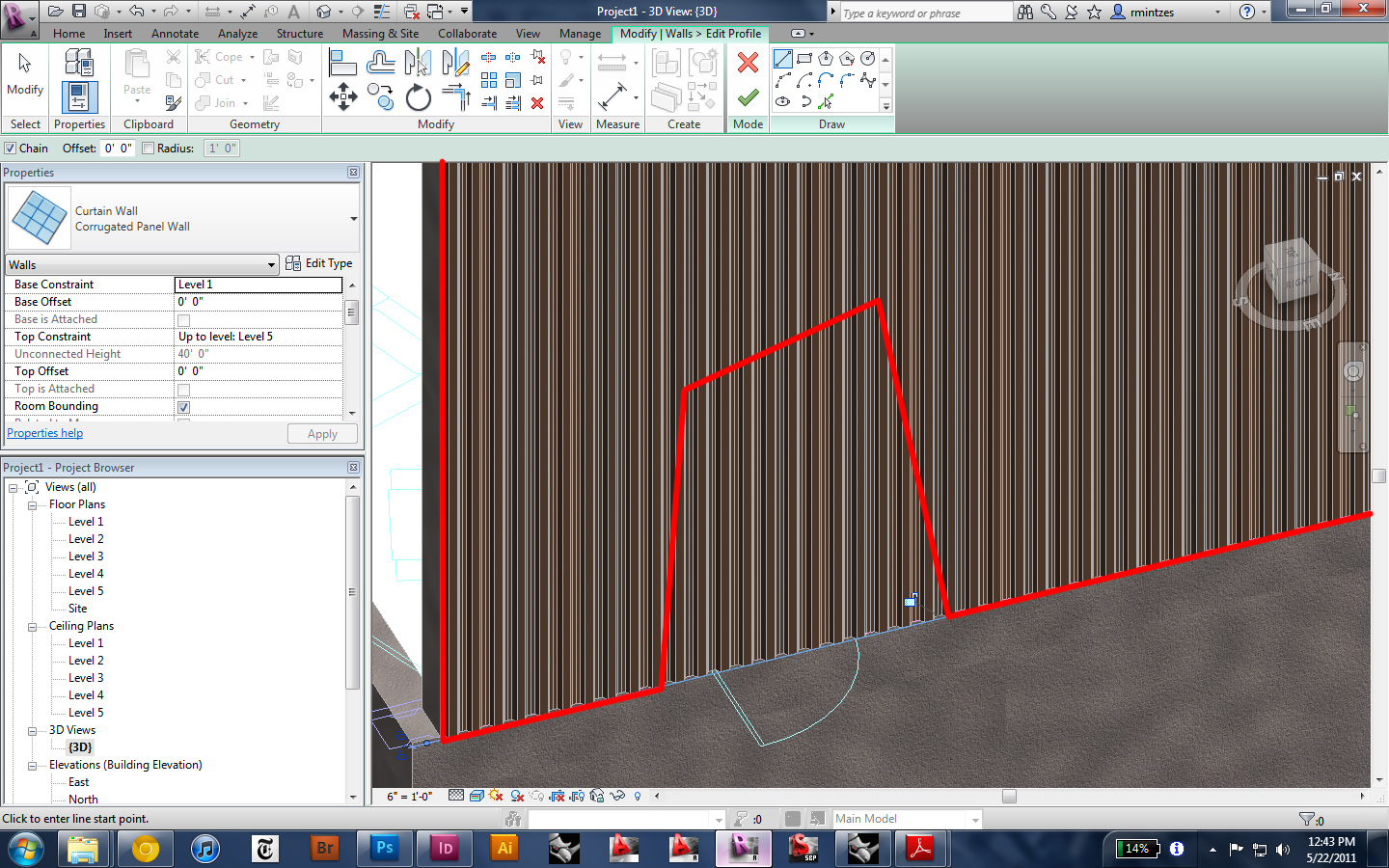Activate the Move tool in Modify panel
Viewport: 1389px width, 868px height.
[x=342, y=96]
